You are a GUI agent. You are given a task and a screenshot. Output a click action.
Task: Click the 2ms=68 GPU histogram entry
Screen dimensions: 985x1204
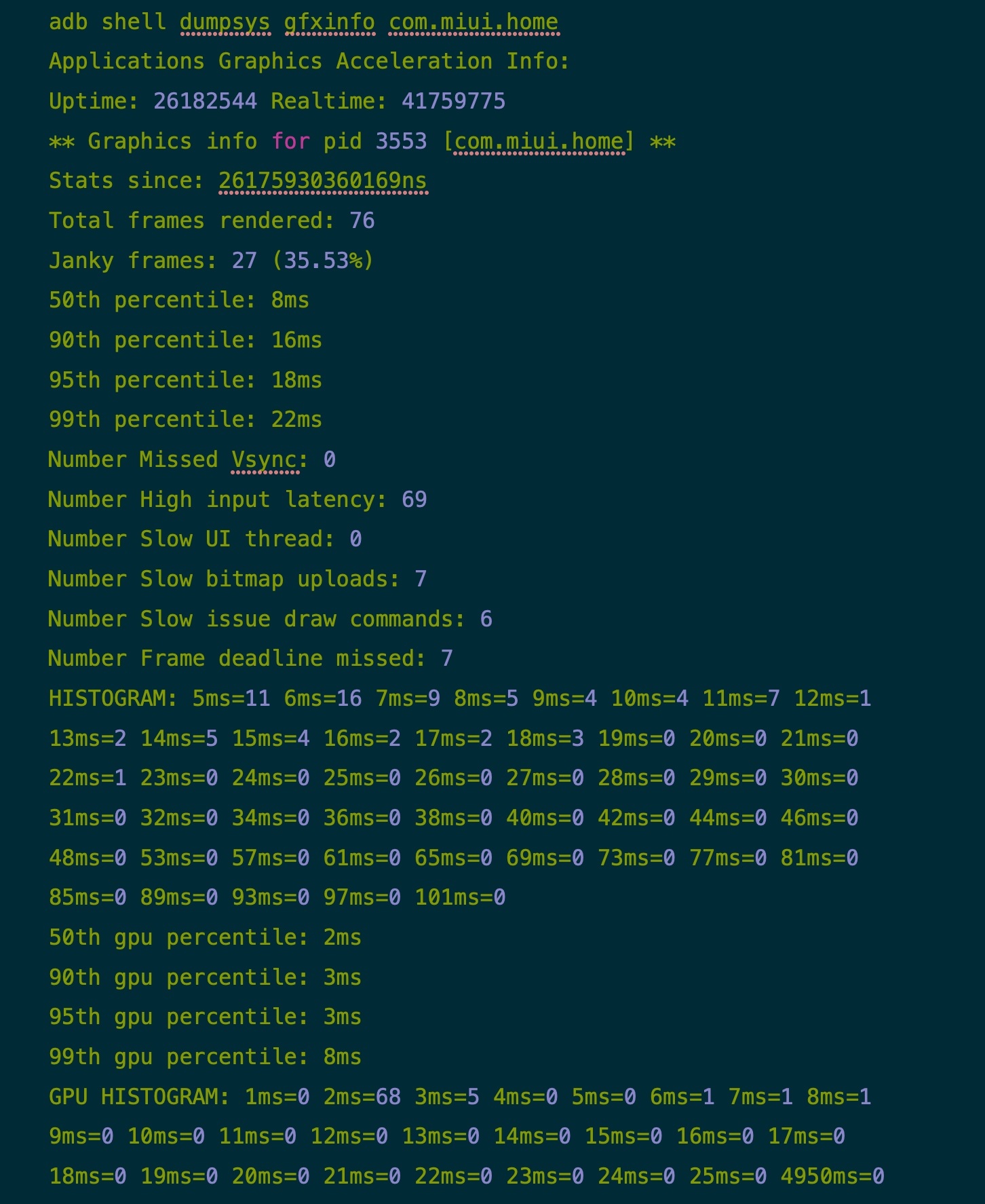click(362, 1097)
